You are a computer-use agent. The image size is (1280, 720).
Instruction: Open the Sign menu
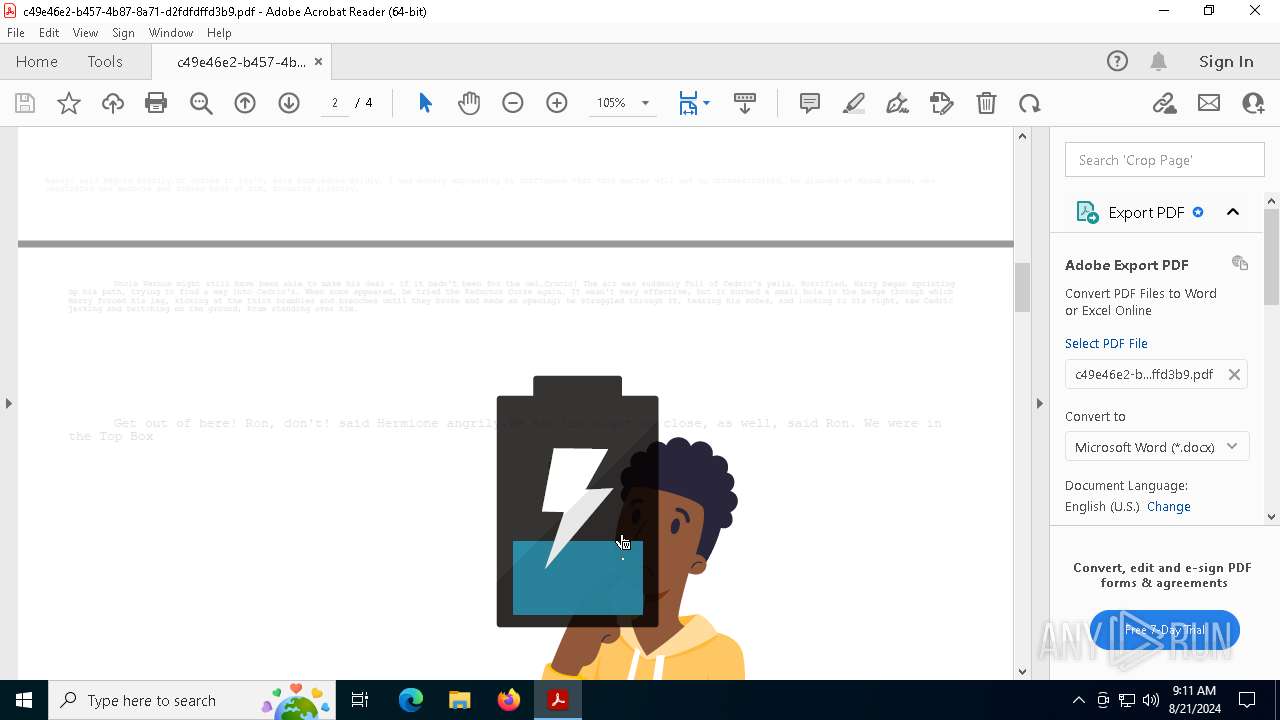tap(123, 32)
